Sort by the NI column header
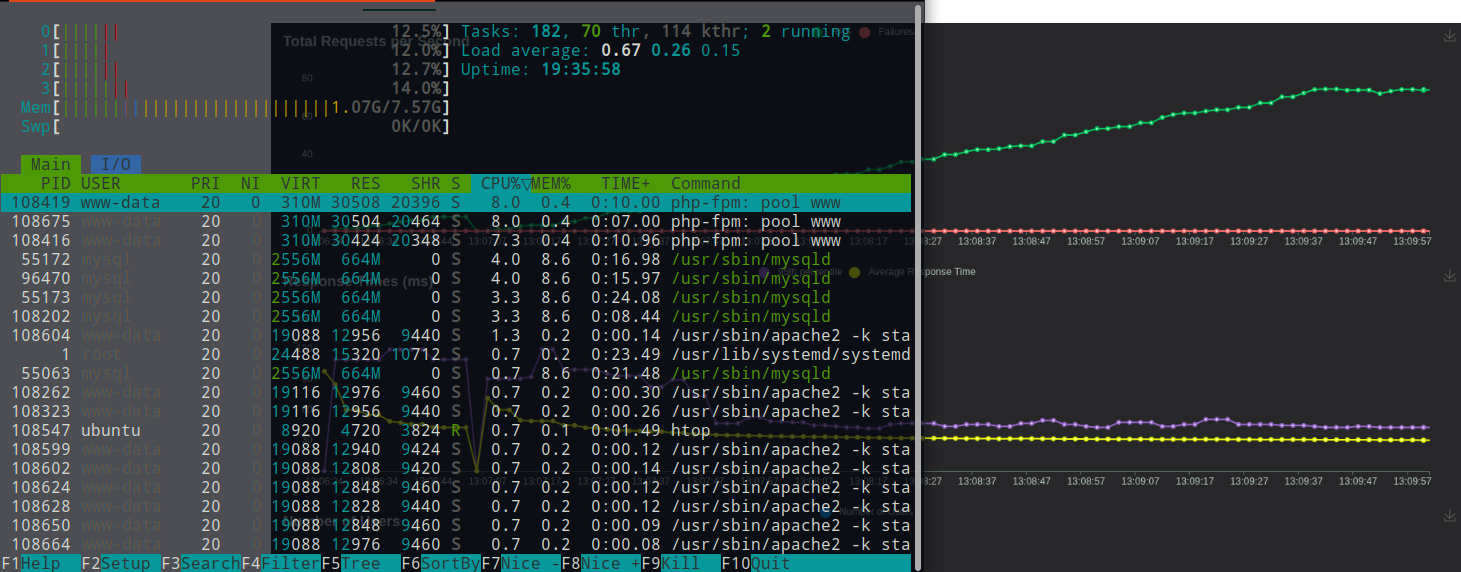 tap(251, 184)
